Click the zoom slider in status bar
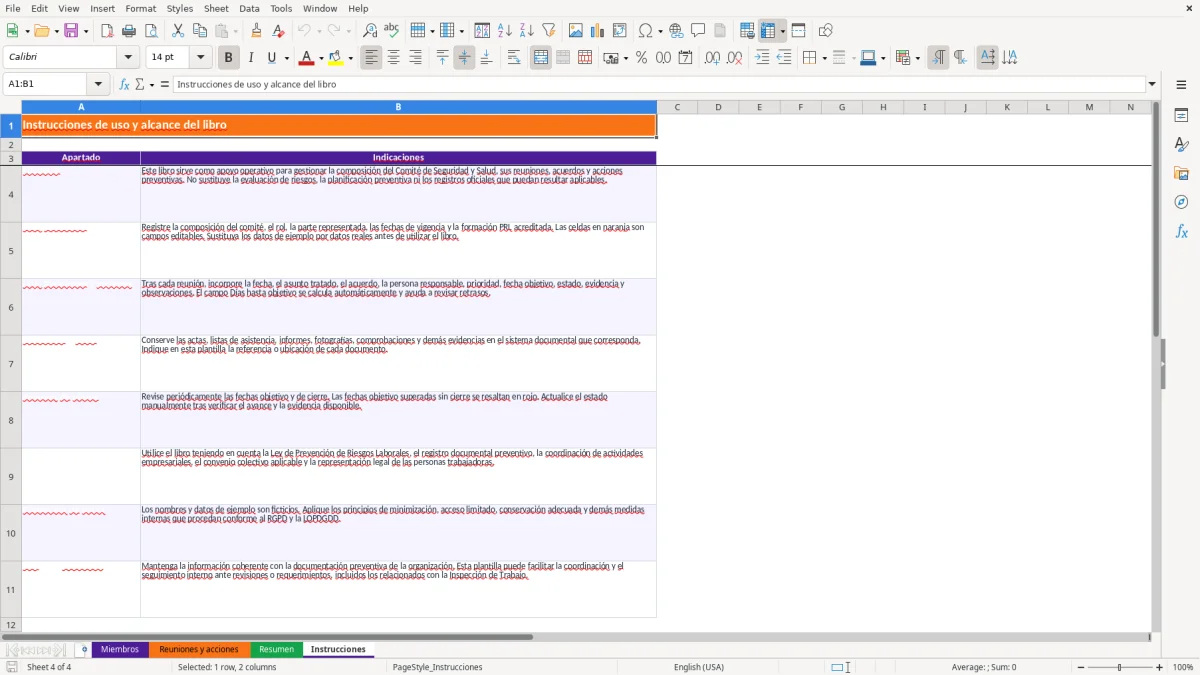1200x675 pixels. tap(1119, 667)
